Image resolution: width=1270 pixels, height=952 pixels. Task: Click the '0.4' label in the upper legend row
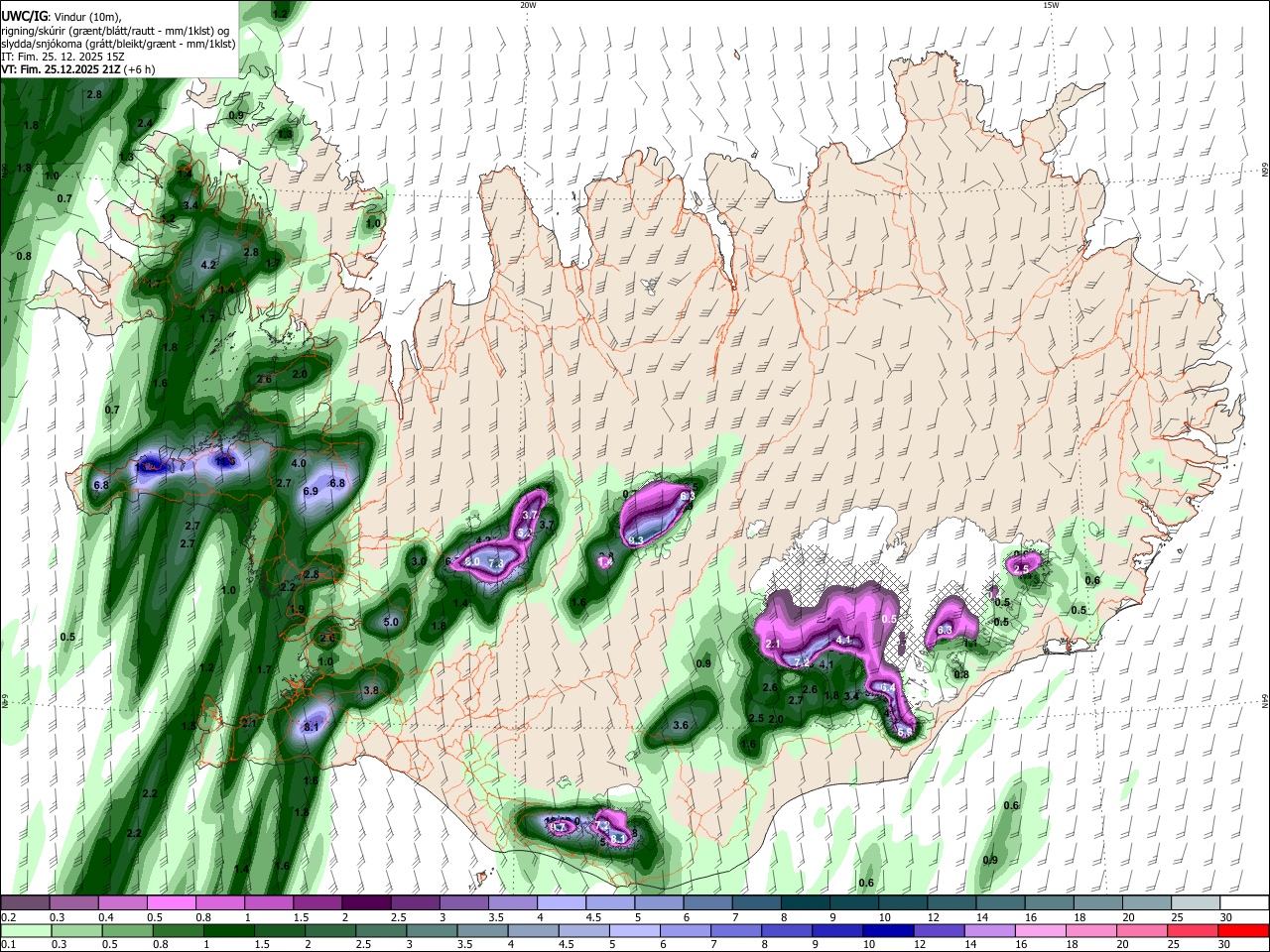(106, 917)
